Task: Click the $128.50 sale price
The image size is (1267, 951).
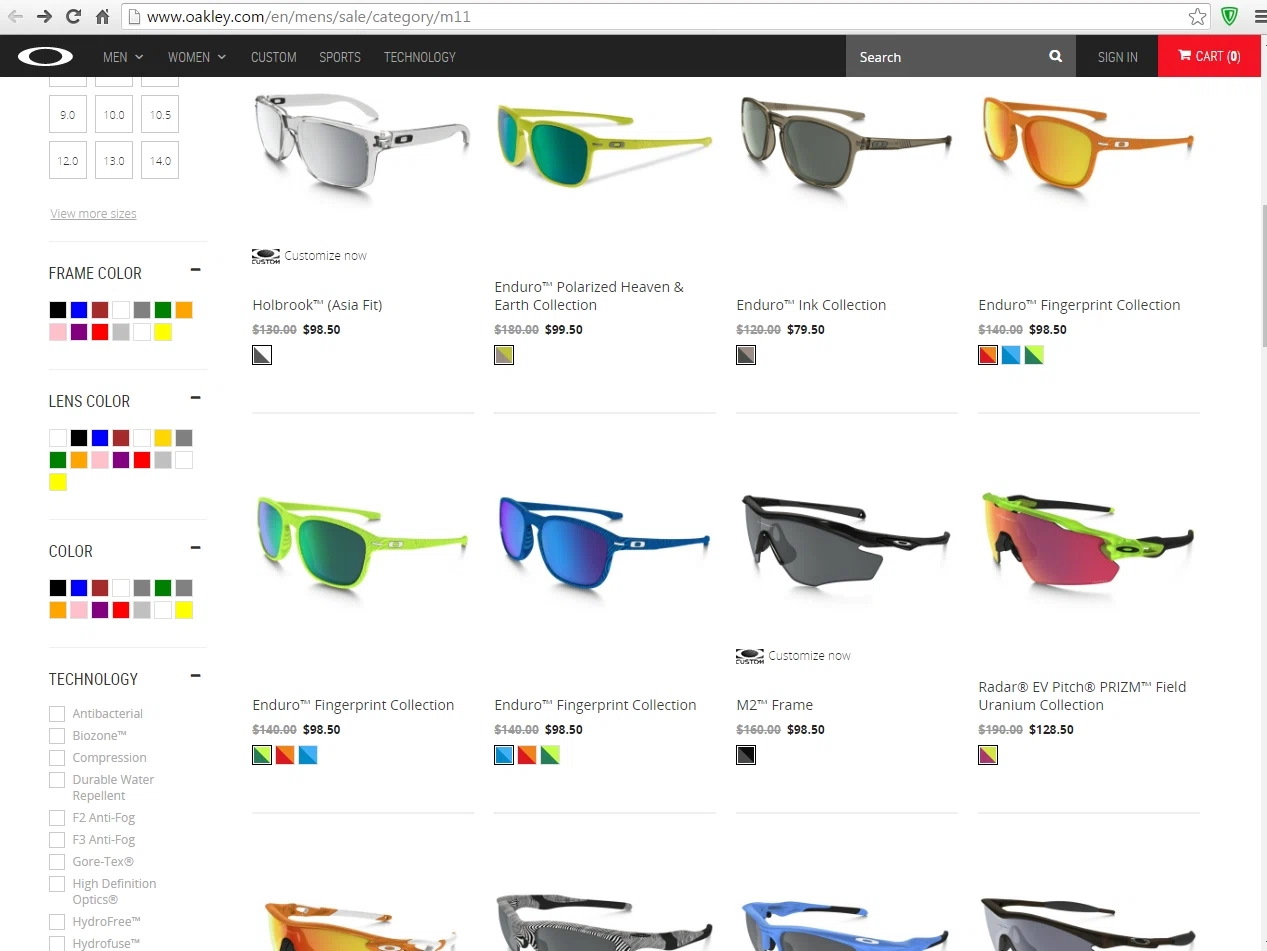Action: coord(1051,730)
